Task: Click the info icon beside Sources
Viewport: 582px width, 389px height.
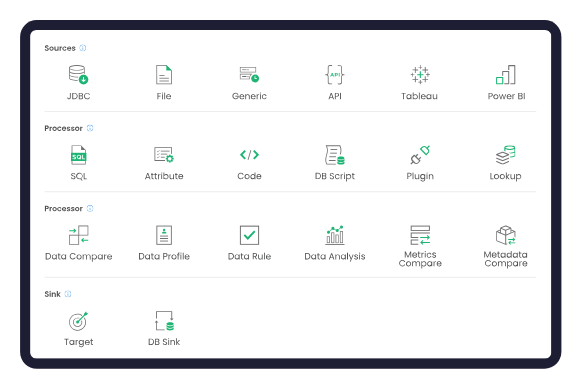Action: 83,48
